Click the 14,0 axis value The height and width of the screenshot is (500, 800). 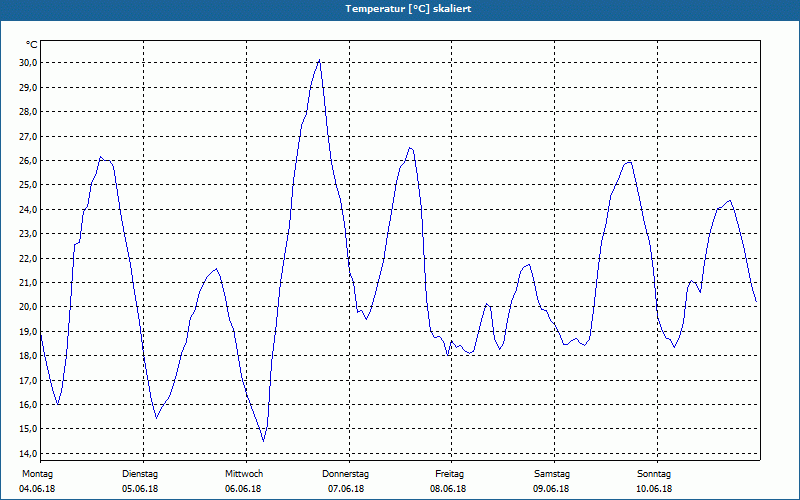pos(28,453)
